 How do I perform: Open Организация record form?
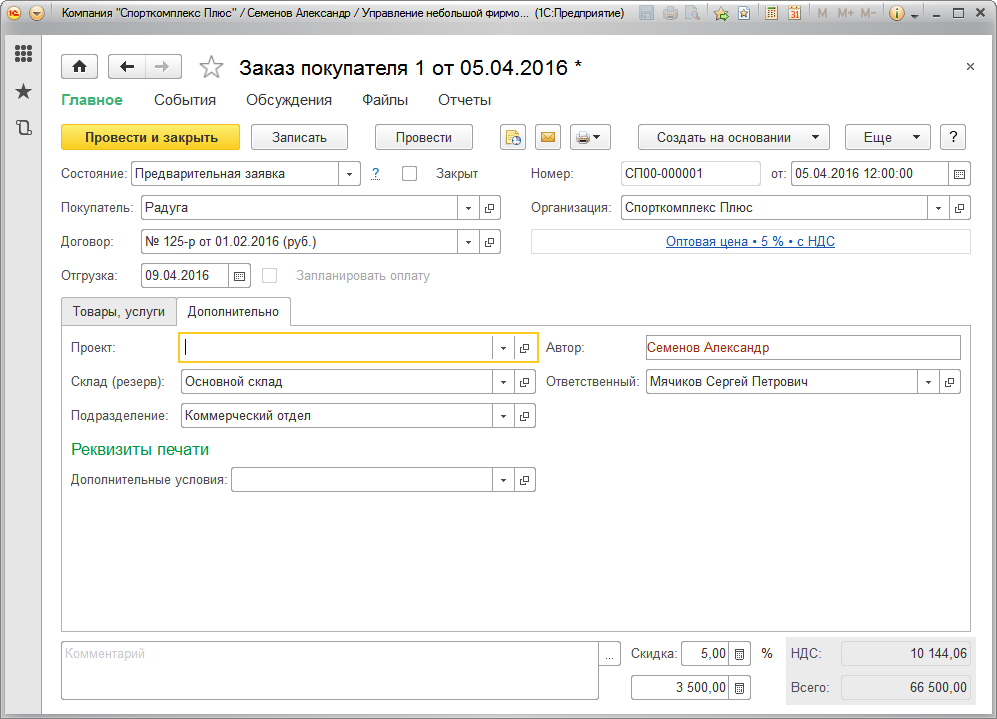(x=959, y=208)
